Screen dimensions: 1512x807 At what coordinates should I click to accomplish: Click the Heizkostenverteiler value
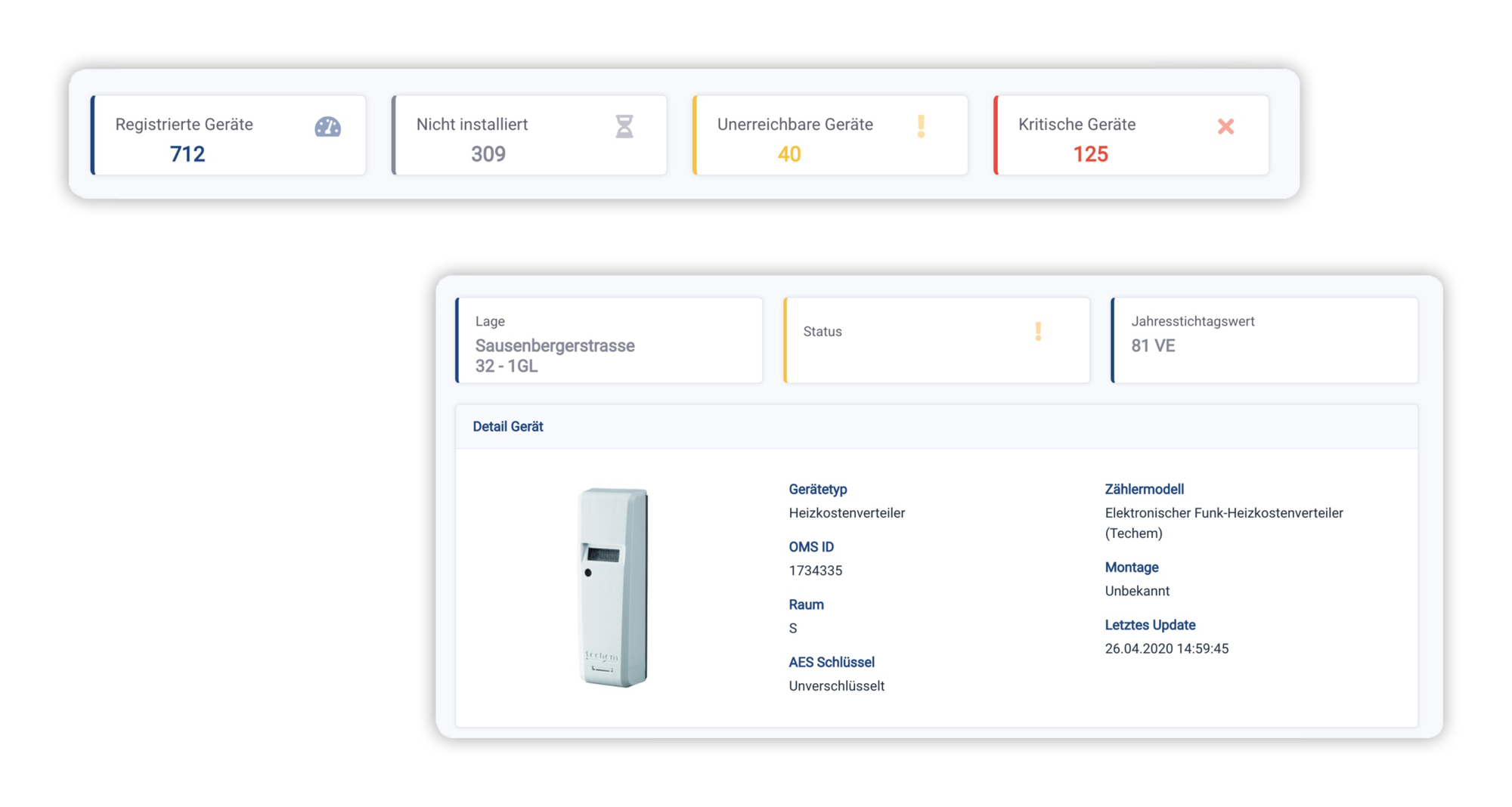[x=847, y=512]
